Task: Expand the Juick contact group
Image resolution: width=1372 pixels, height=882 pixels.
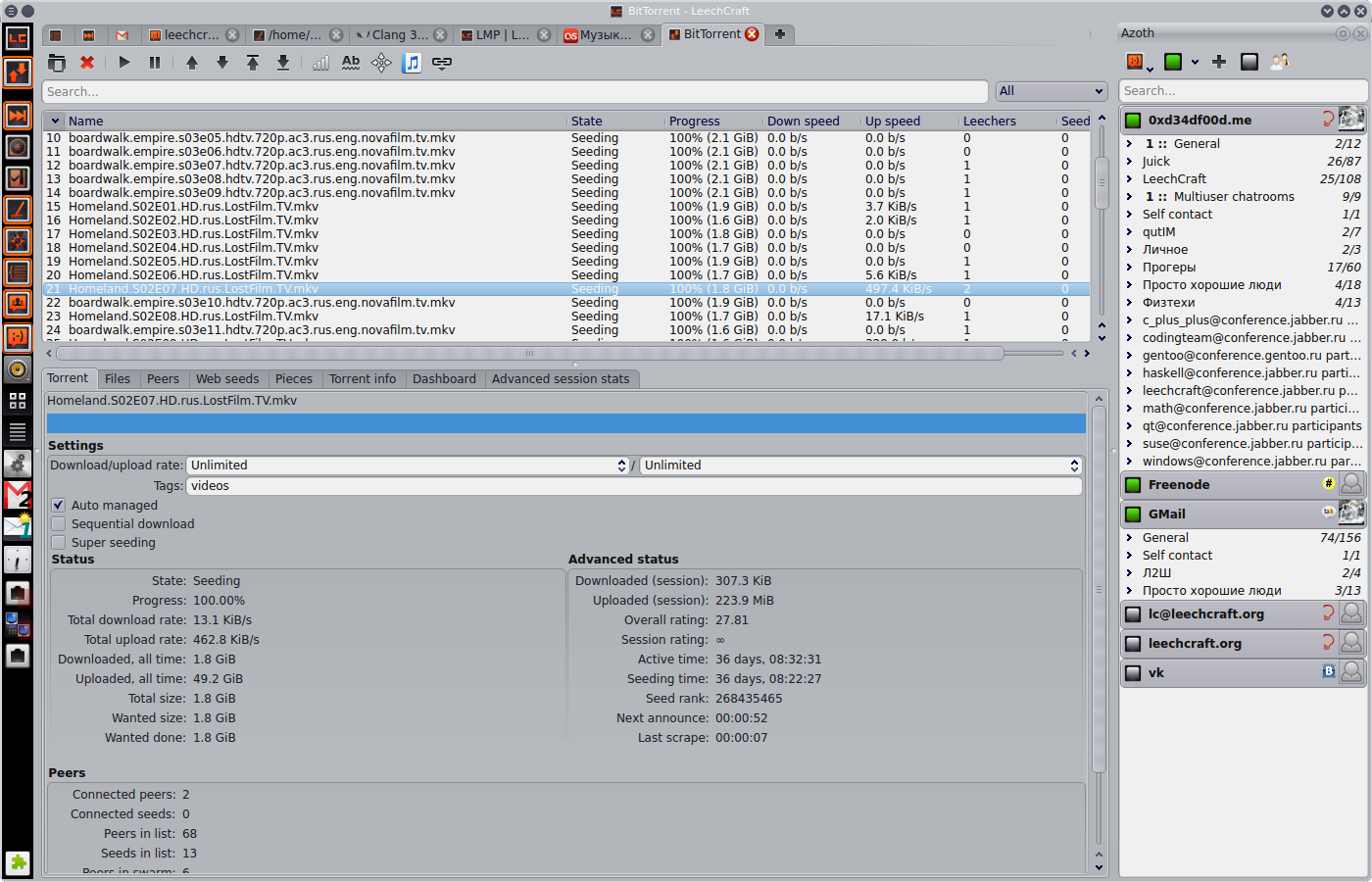Action: pos(1130,162)
